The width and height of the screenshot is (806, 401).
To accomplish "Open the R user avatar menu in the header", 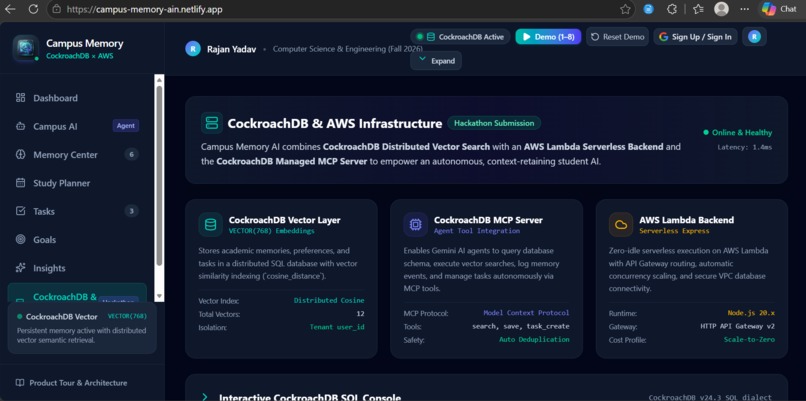I will [754, 37].
